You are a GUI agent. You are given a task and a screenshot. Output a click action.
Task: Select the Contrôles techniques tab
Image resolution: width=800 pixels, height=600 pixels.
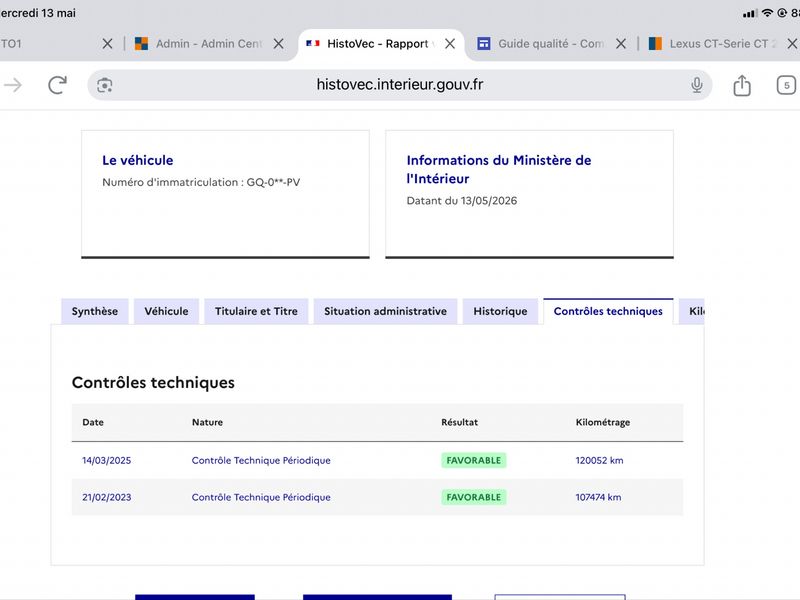(608, 311)
